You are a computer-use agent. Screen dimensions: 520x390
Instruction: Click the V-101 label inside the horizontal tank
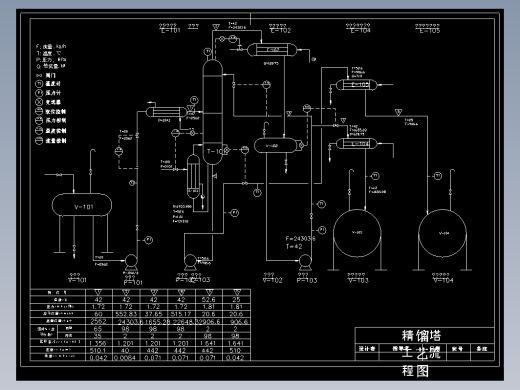(x=84, y=207)
